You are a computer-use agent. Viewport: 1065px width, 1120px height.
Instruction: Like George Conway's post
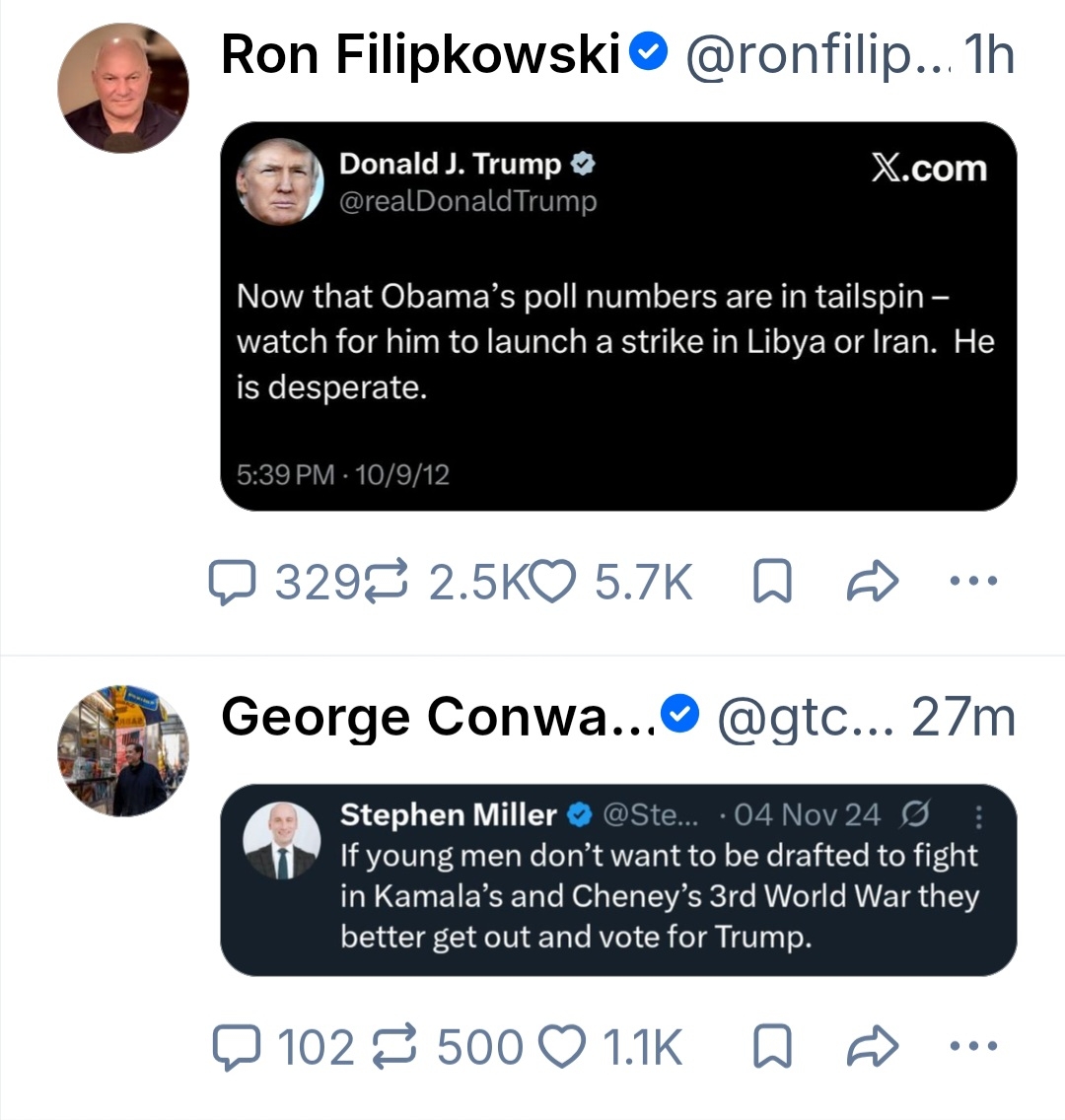564,1047
